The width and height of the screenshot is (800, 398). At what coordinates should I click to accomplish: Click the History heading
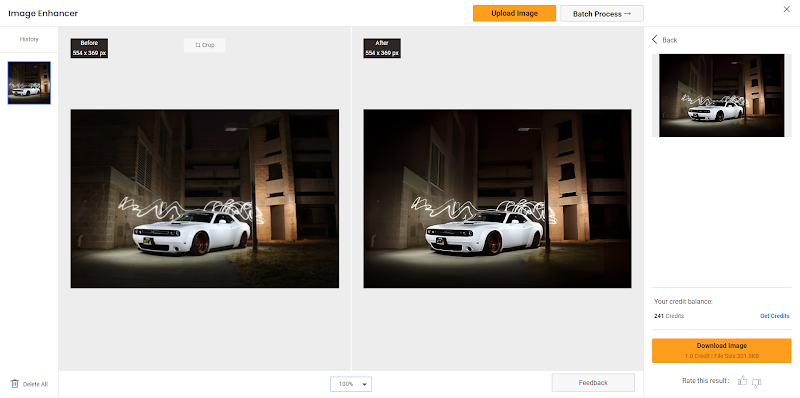point(29,39)
